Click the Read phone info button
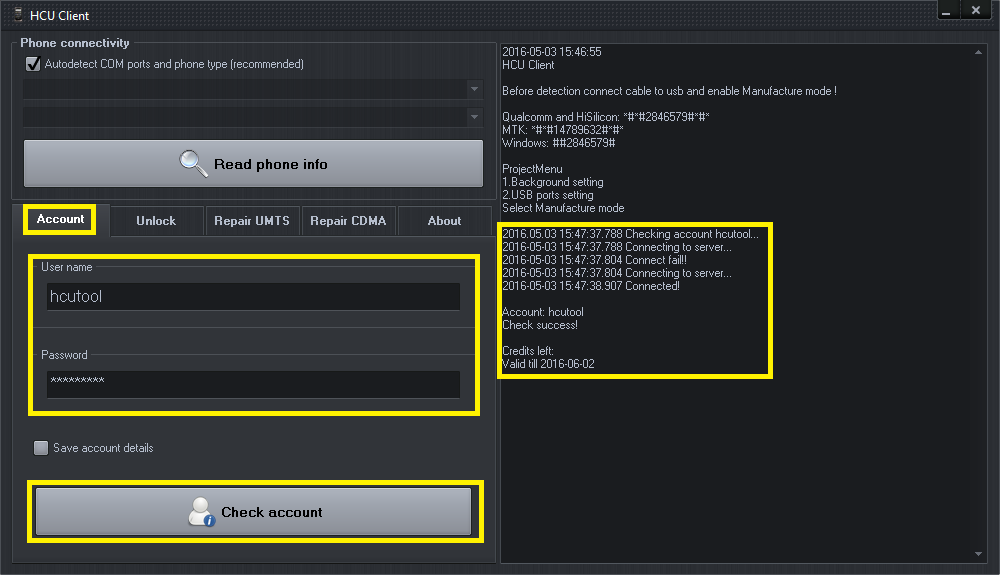1000x575 pixels. (253, 164)
